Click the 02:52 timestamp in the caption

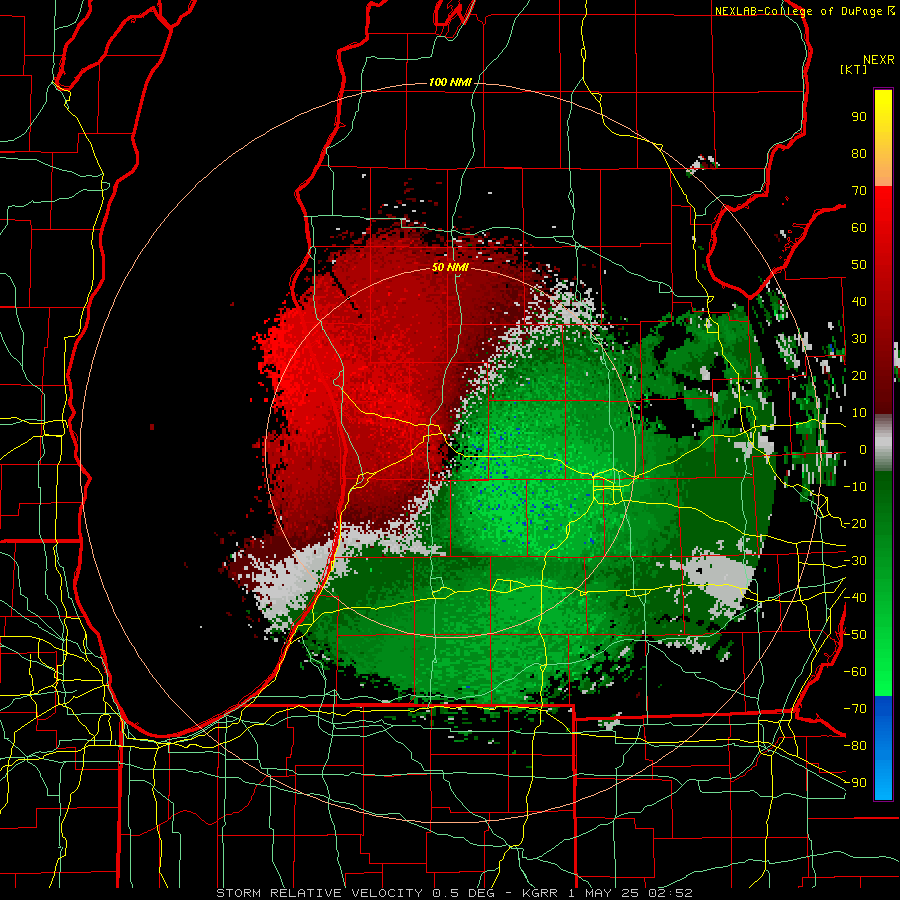pyautogui.click(x=670, y=893)
